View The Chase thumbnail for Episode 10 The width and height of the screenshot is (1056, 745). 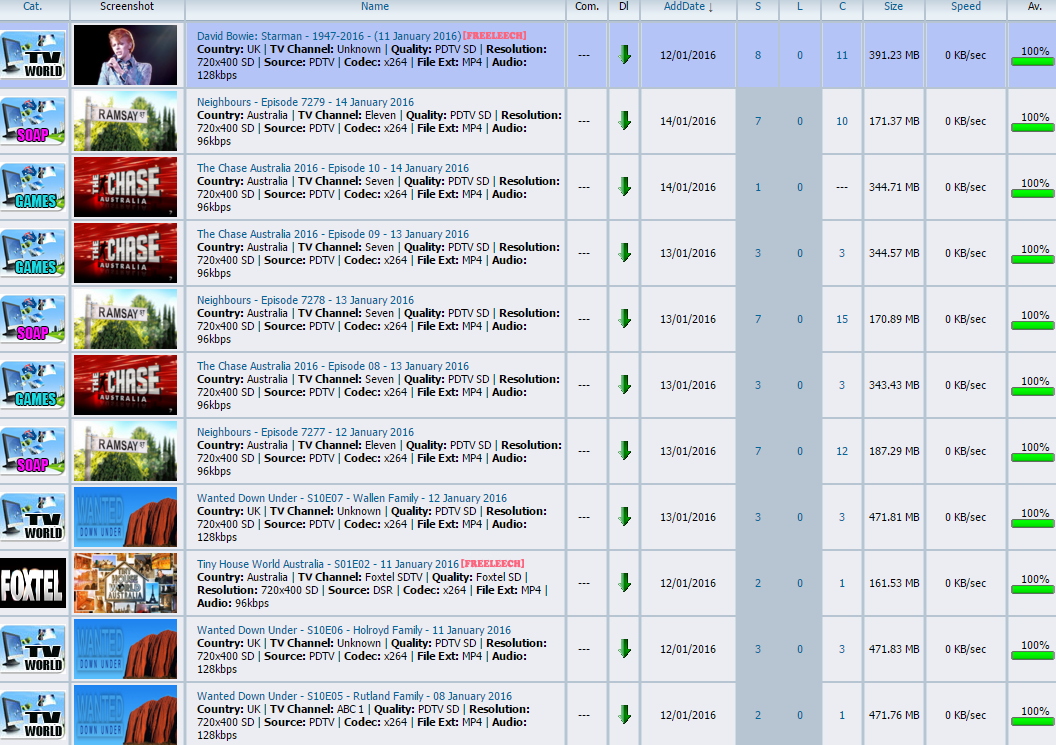(125, 187)
